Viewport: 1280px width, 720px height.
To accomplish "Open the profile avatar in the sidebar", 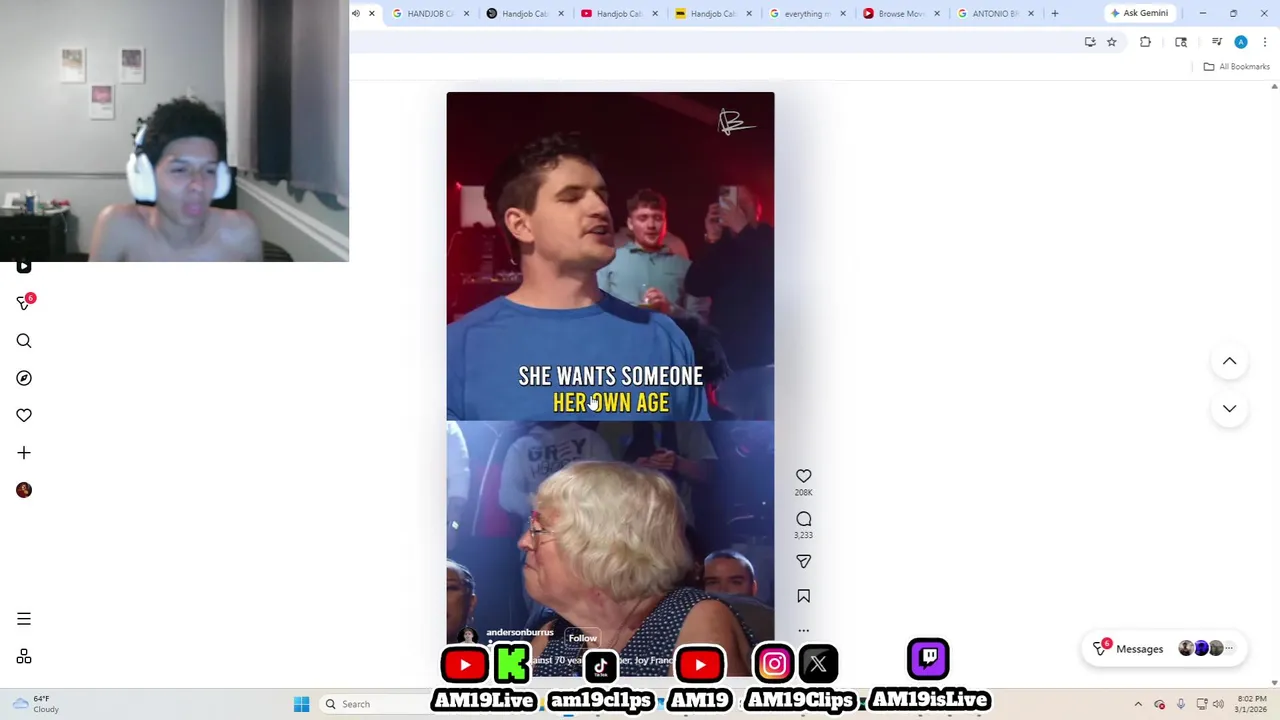I will (x=24, y=490).
